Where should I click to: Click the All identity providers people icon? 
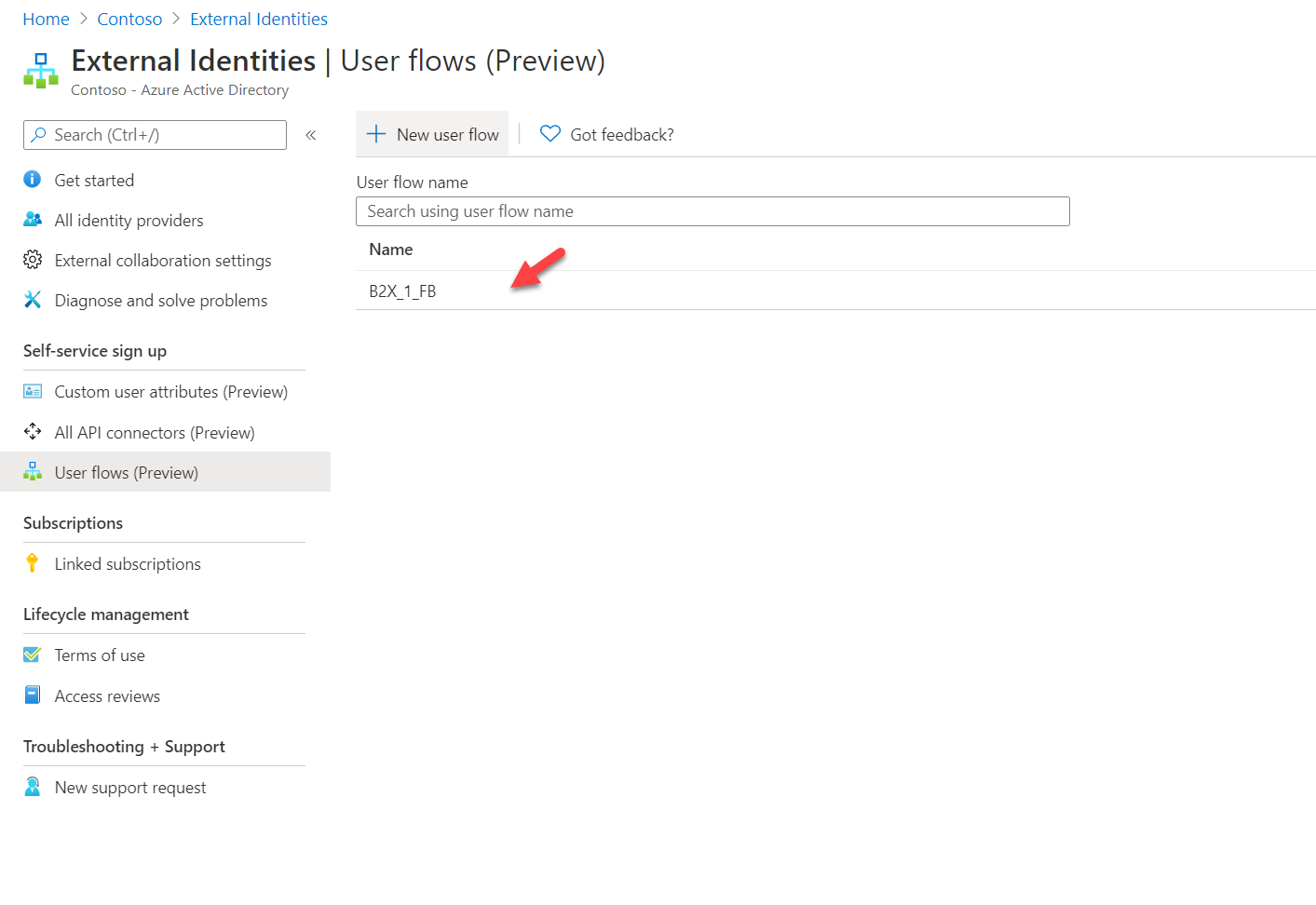click(x=33, y=220)
